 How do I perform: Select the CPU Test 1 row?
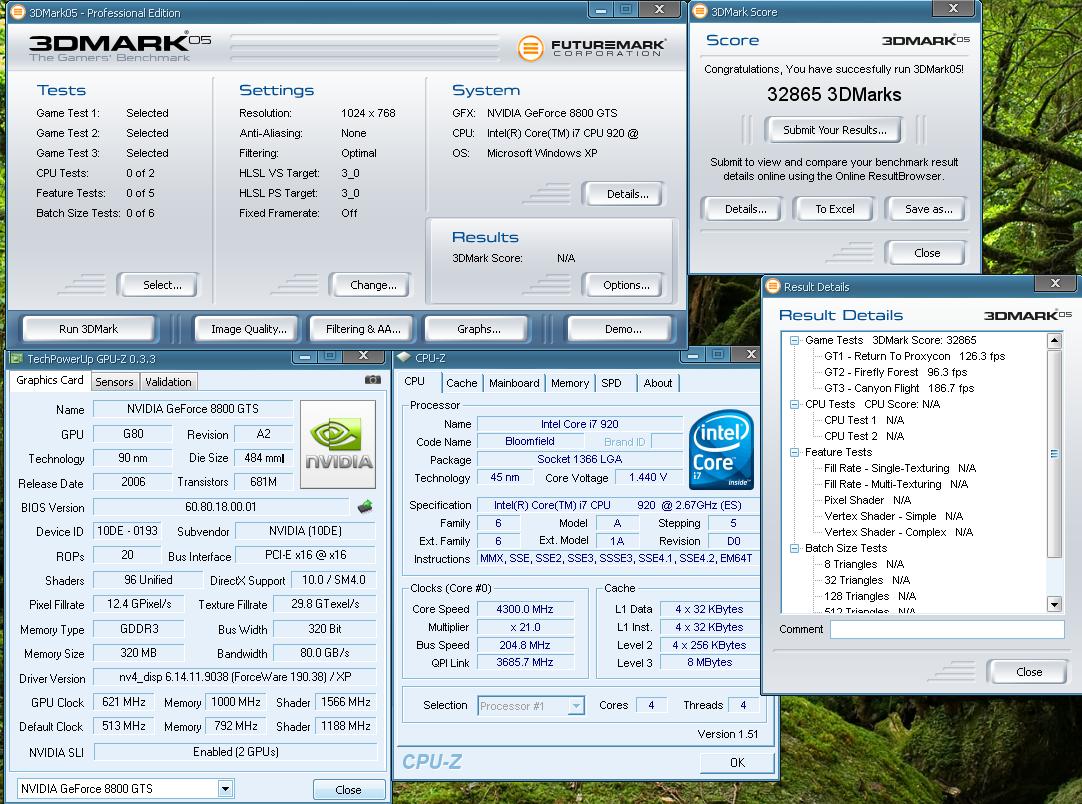[x=863, y=420]
